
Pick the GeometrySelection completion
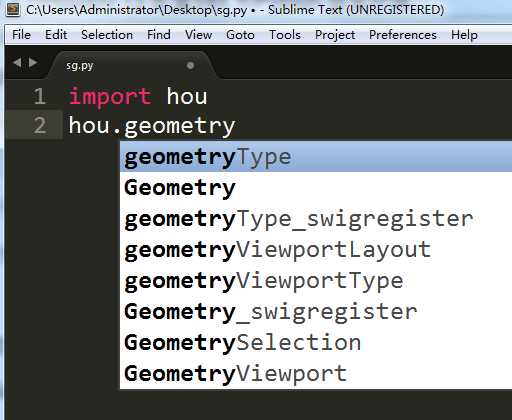point(316,343)
